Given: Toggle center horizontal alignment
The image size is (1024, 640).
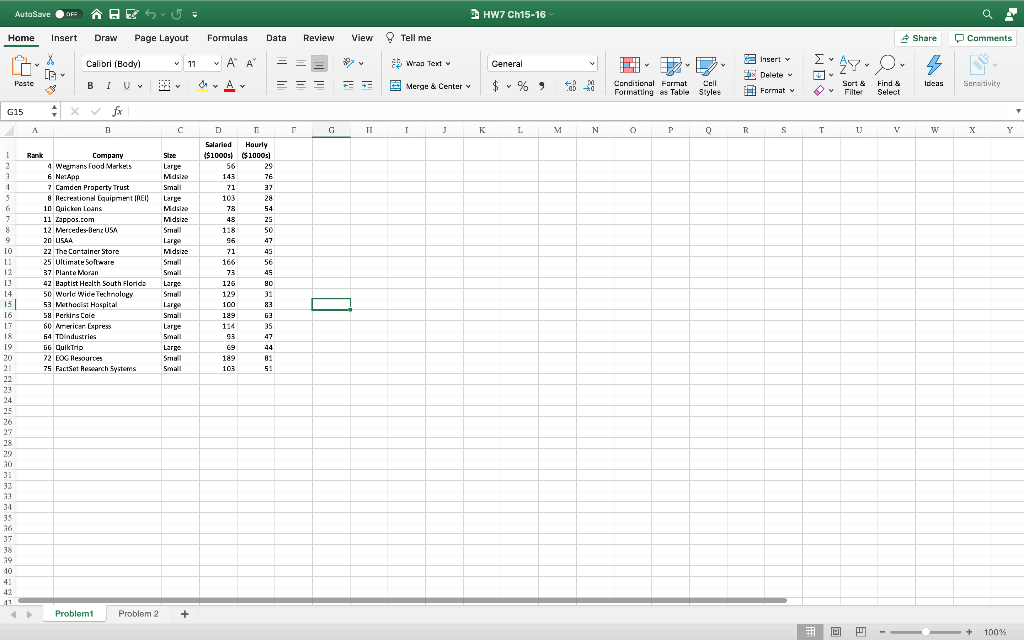Looking at the screenshot, I should [x=300, y=86].
